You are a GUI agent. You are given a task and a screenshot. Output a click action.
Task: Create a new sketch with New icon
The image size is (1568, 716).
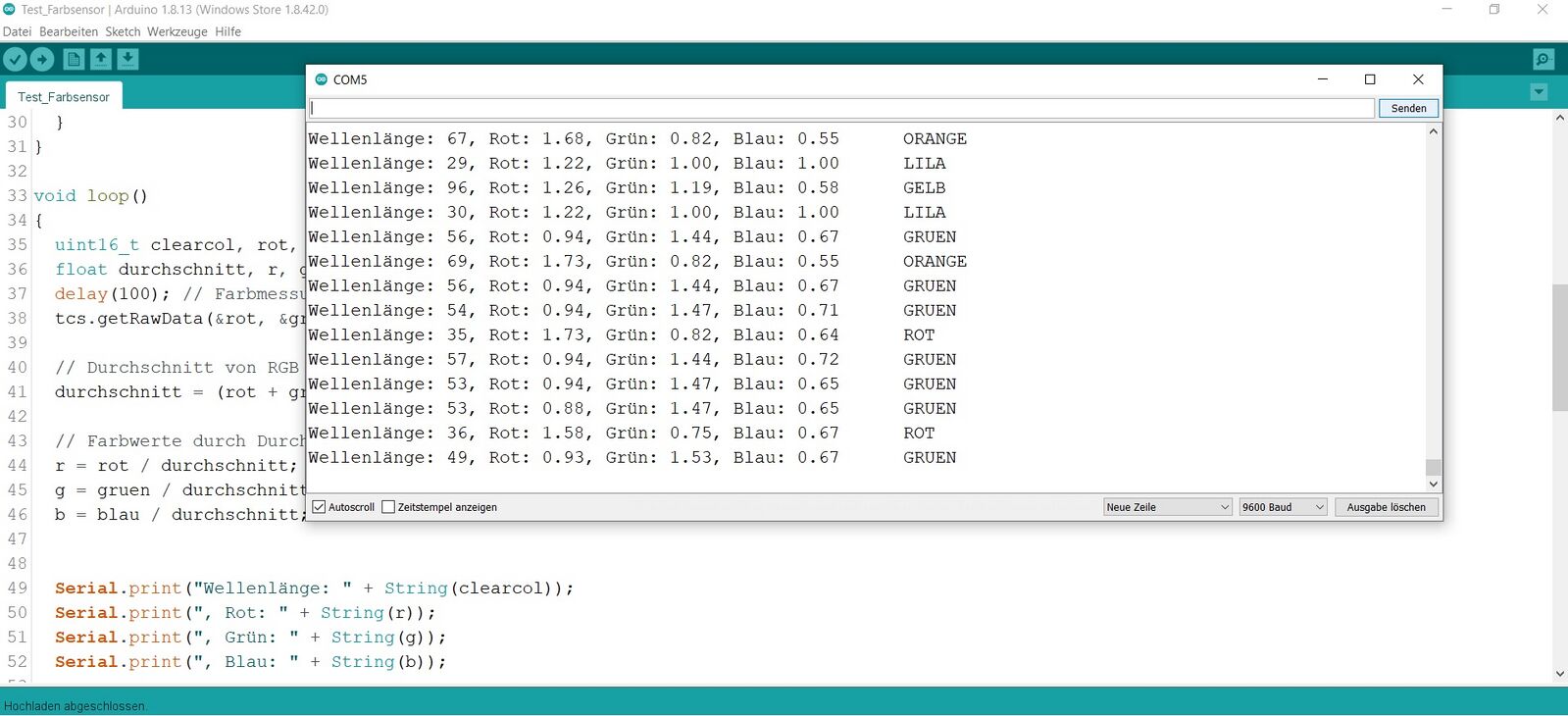click(x=74, y=60)
